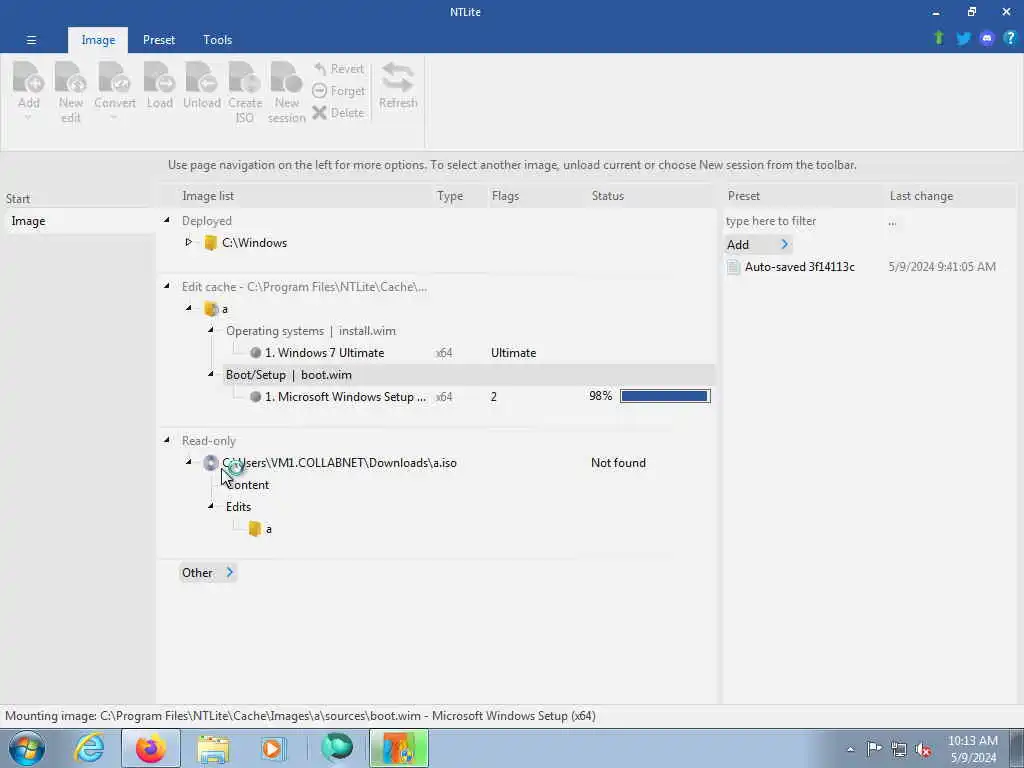Select the Content item under a.iso
Viewport: 1024px width, 768px height.
click(248, 485)
